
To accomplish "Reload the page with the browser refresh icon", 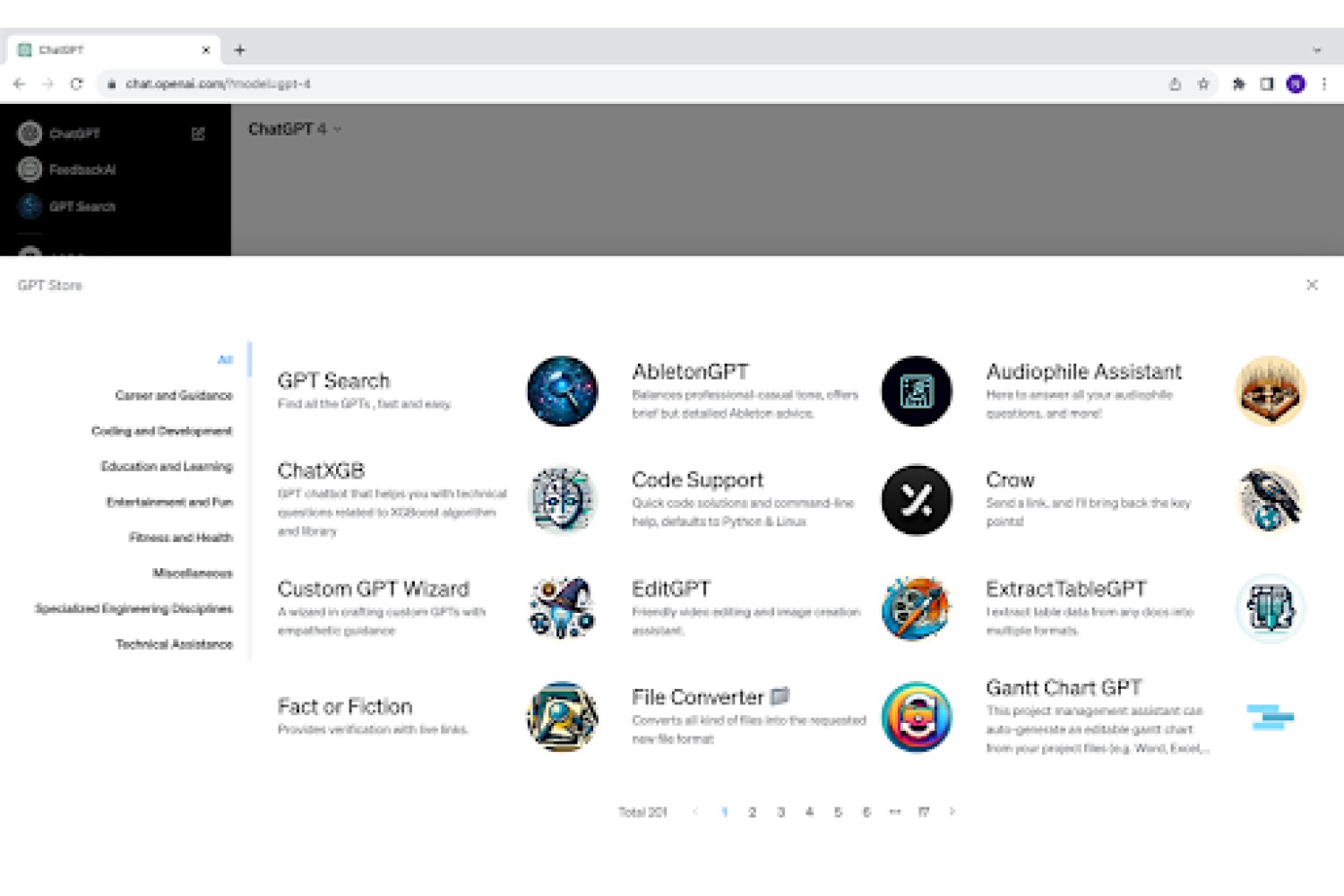I will click(77, 83).
